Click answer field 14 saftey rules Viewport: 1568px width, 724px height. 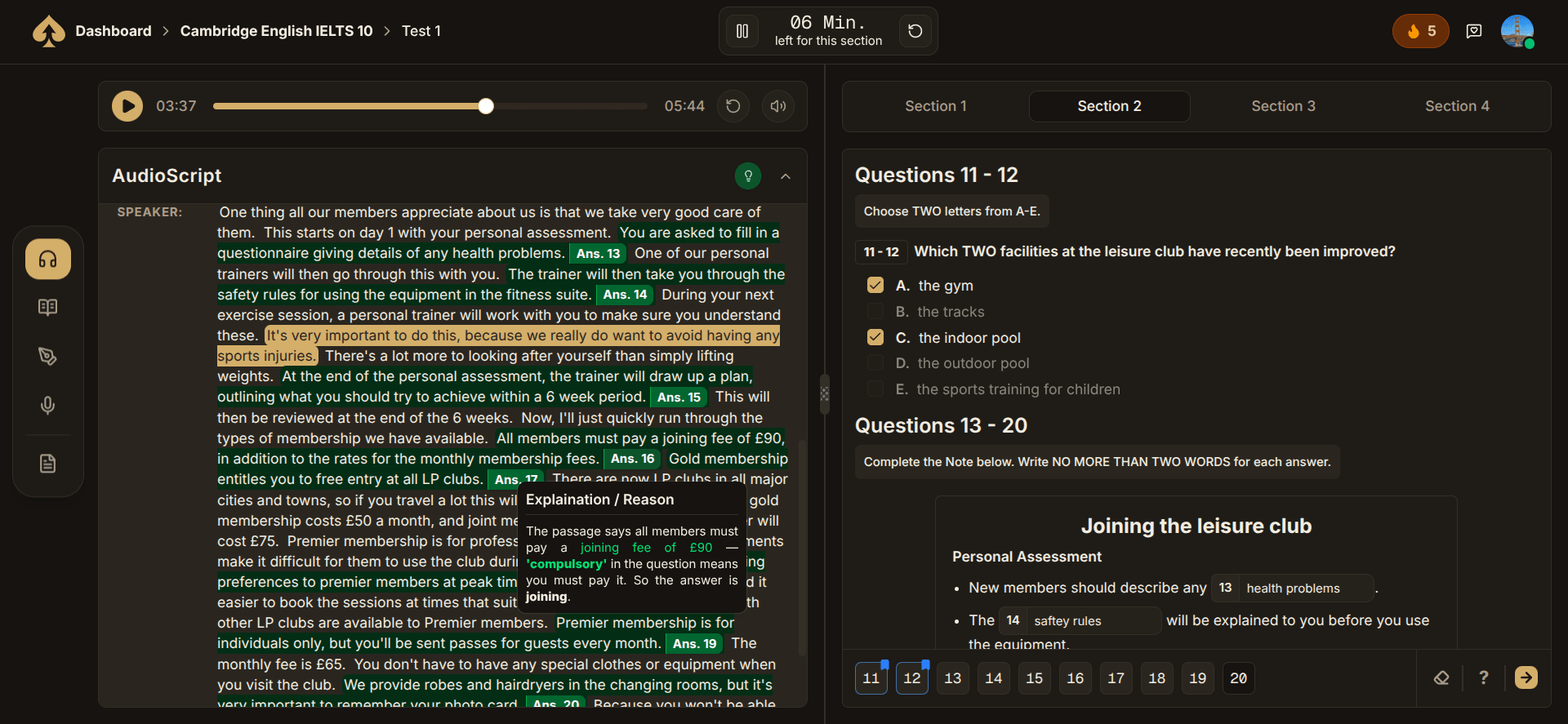(x=1080, y=620)
